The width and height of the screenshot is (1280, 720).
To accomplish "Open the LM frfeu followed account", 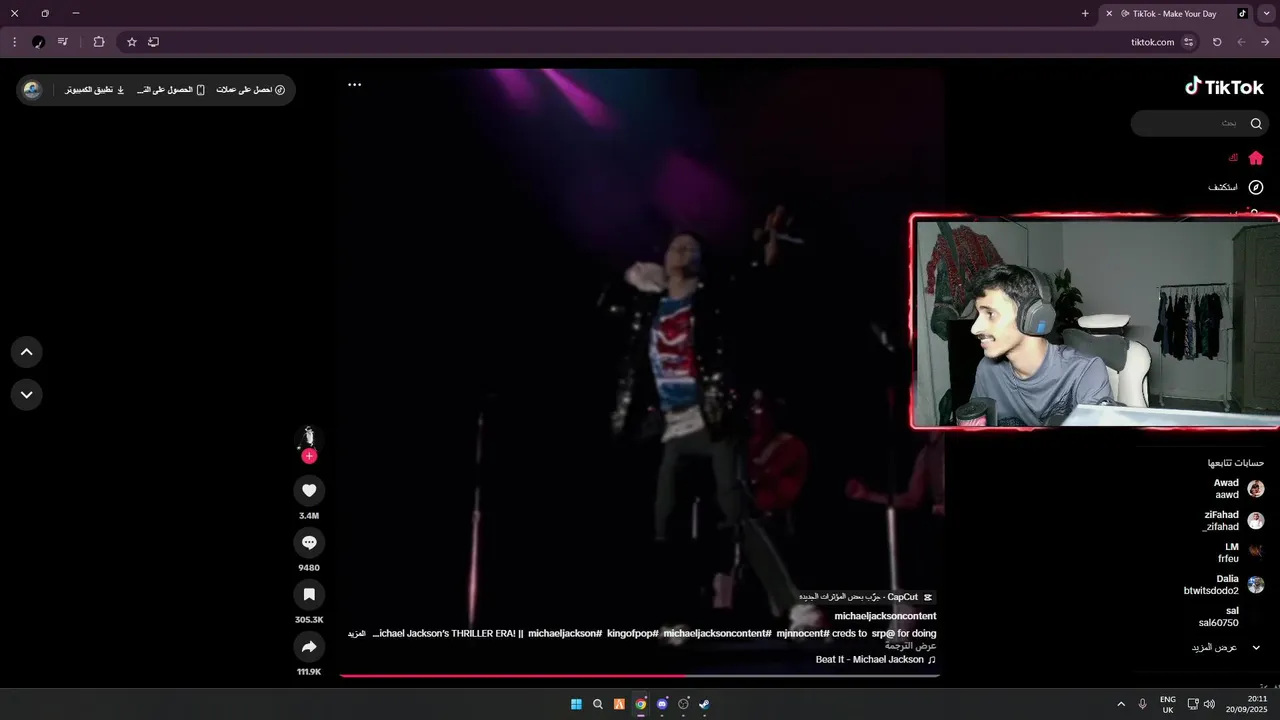I will coord(1240,553).
